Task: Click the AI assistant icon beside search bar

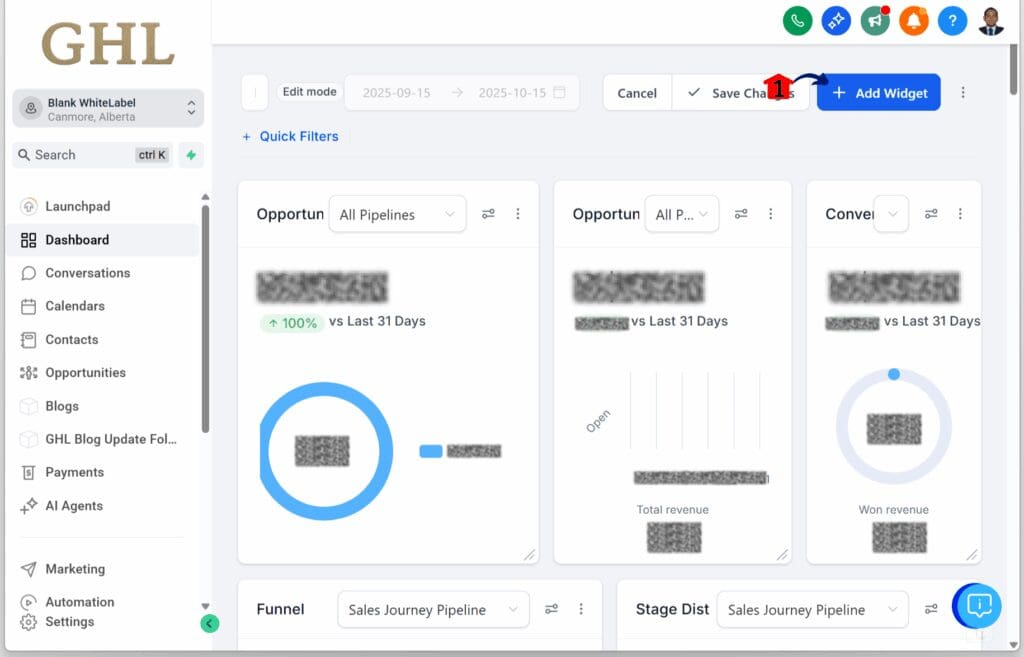Action: [x=190, y=155]
